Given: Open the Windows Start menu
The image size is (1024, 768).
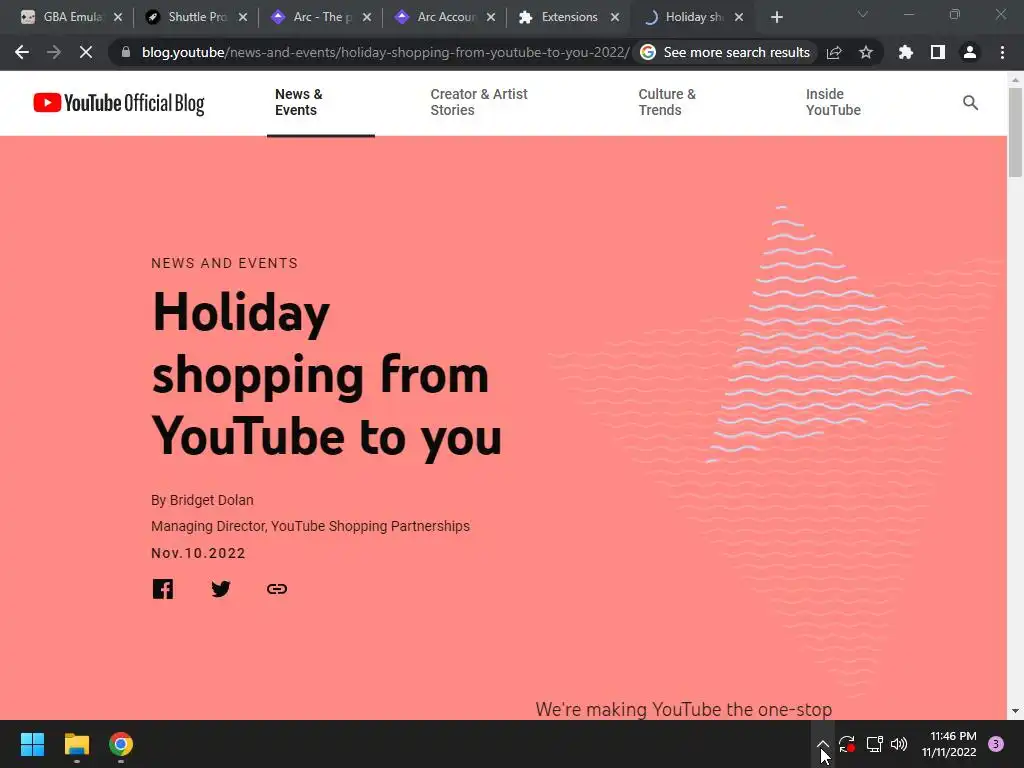Looking at the screenshot, I should tap(32, 744).
